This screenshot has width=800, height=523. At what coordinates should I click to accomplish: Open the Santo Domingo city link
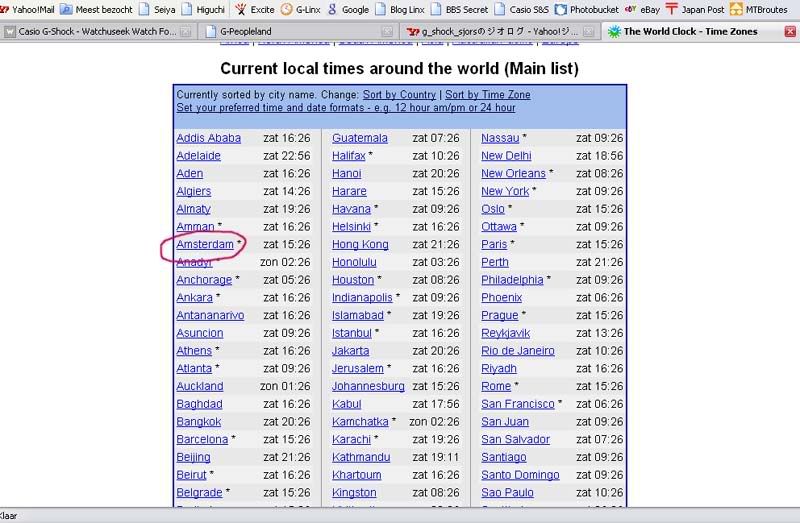point(520,475)
